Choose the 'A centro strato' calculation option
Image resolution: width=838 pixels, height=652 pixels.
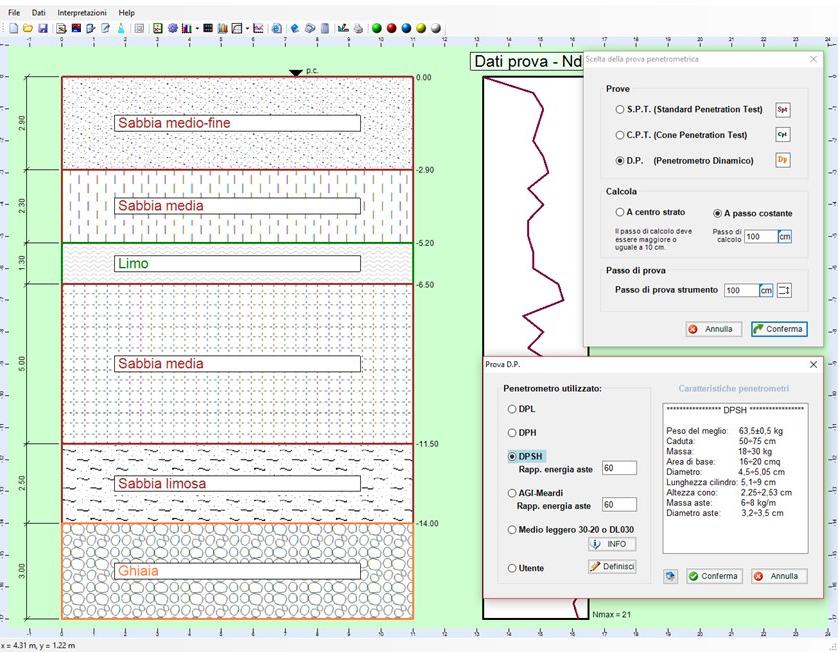click(x=620, y=213)
